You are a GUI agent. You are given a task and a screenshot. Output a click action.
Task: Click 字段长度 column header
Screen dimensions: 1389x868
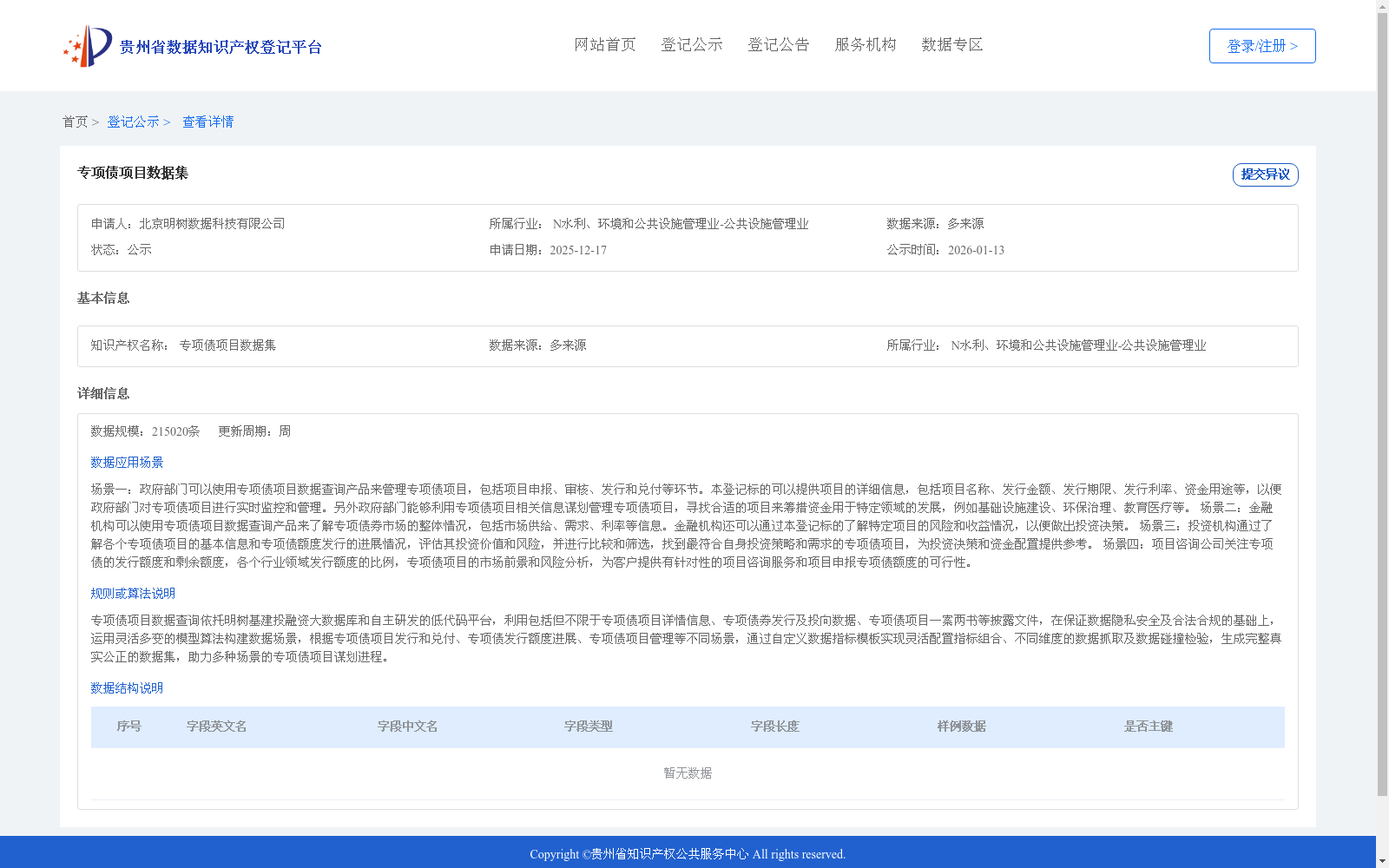coord(775,727)
